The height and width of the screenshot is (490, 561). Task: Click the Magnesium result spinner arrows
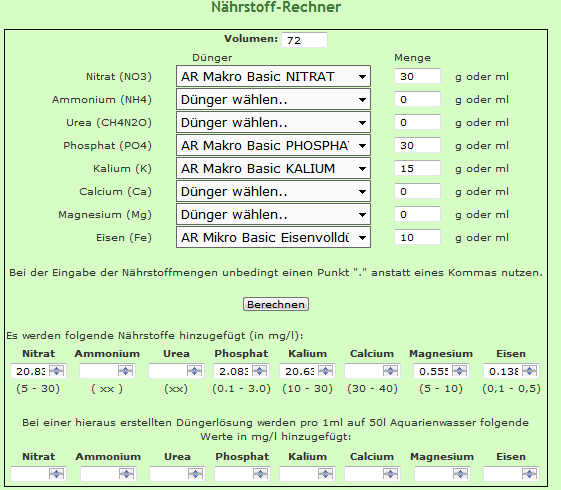(x=459, y=371)
